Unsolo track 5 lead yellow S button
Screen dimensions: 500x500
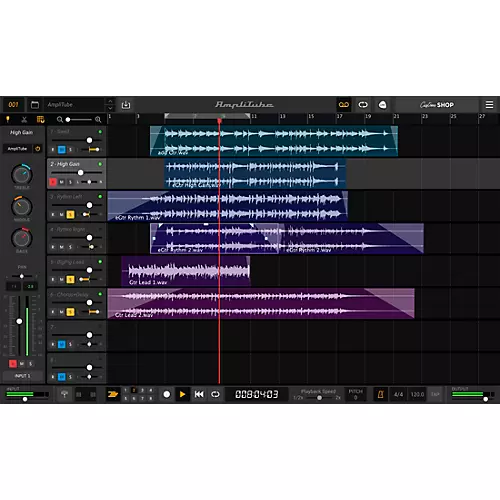[70, 279]
